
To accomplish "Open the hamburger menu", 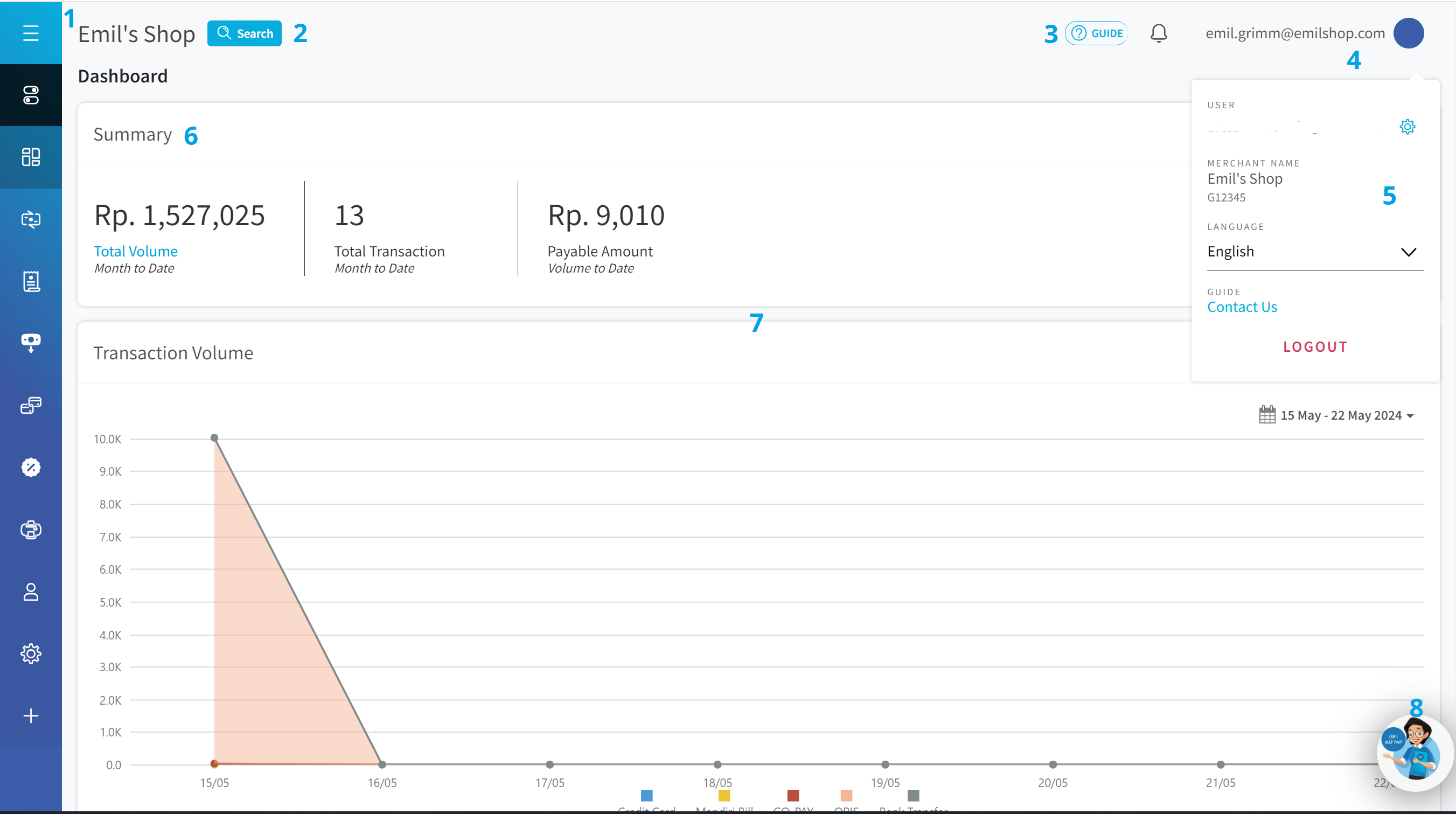I will (x=31, y=33).
